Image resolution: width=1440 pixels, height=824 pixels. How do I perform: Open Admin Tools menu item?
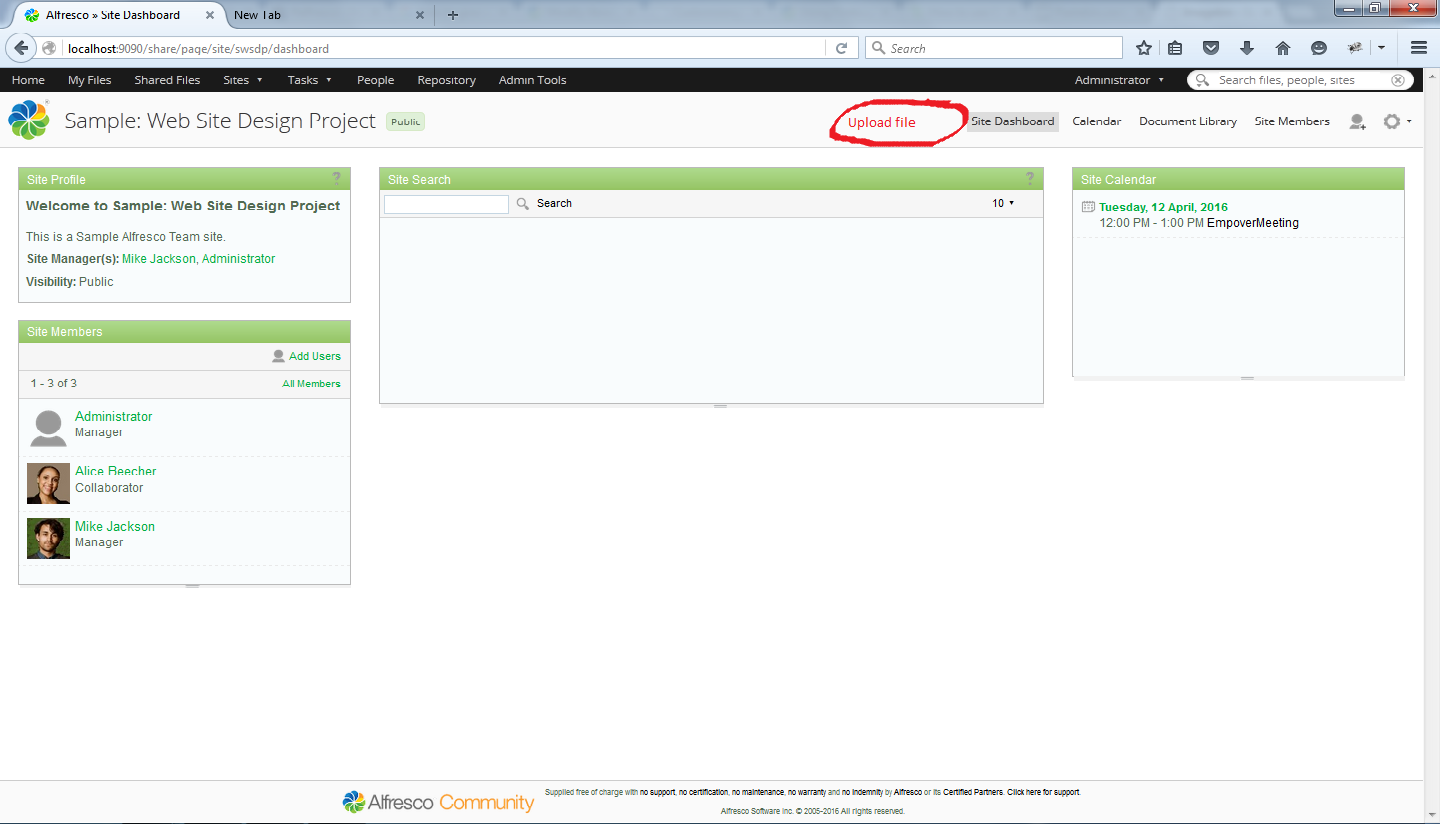pyautogui.click(x=532, y=80)
